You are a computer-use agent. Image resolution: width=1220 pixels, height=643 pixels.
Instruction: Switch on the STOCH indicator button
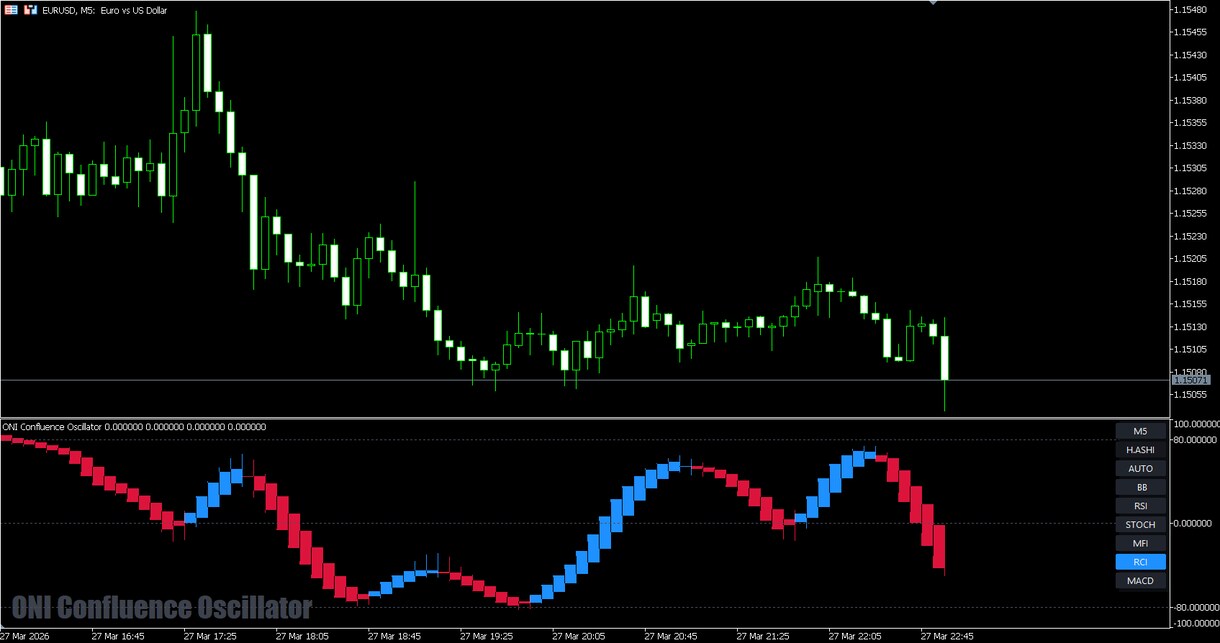[1140, 525]
